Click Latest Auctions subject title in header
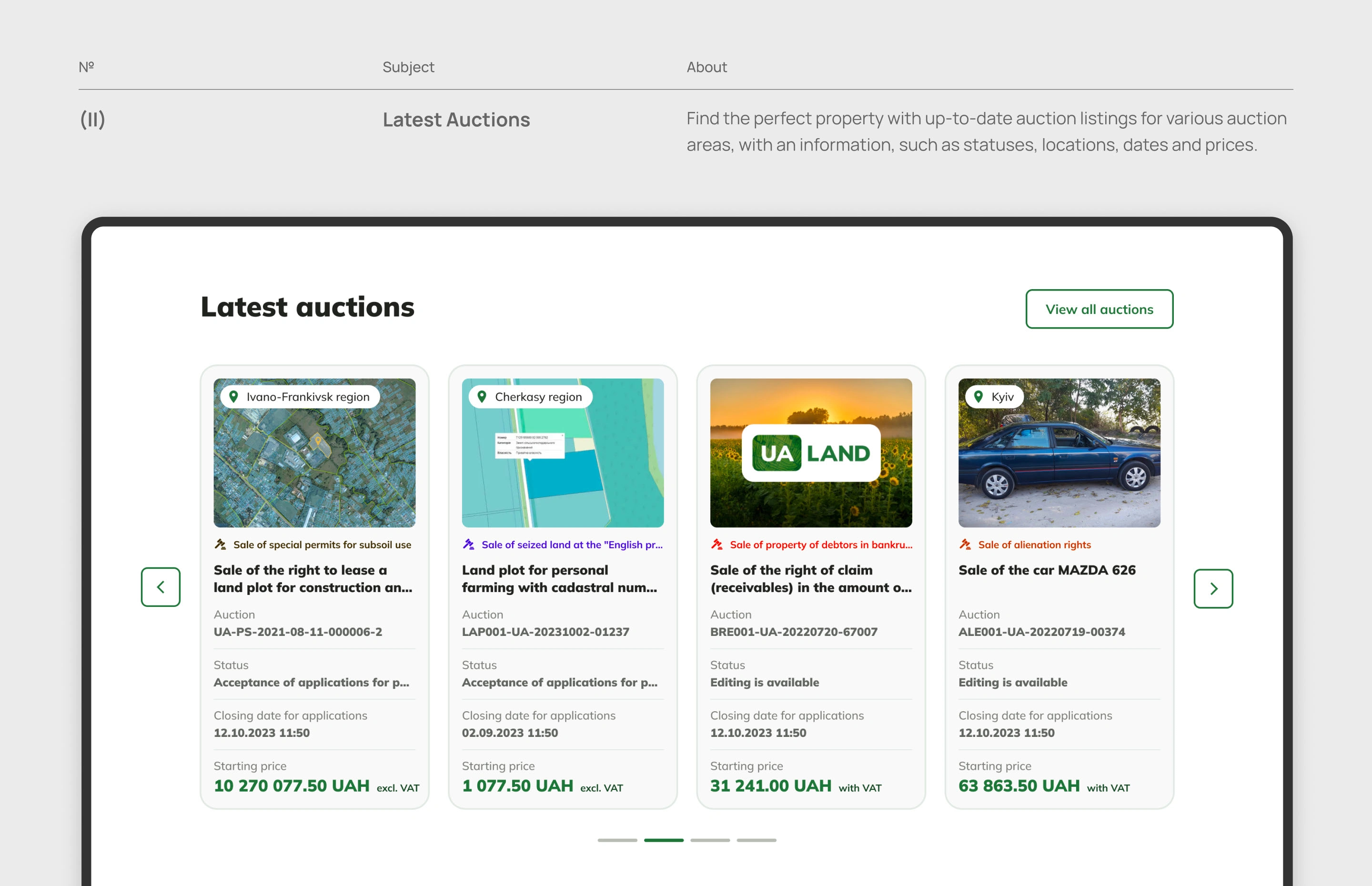The width and height of the screenshot is (1372, 886). coord(456,120)
